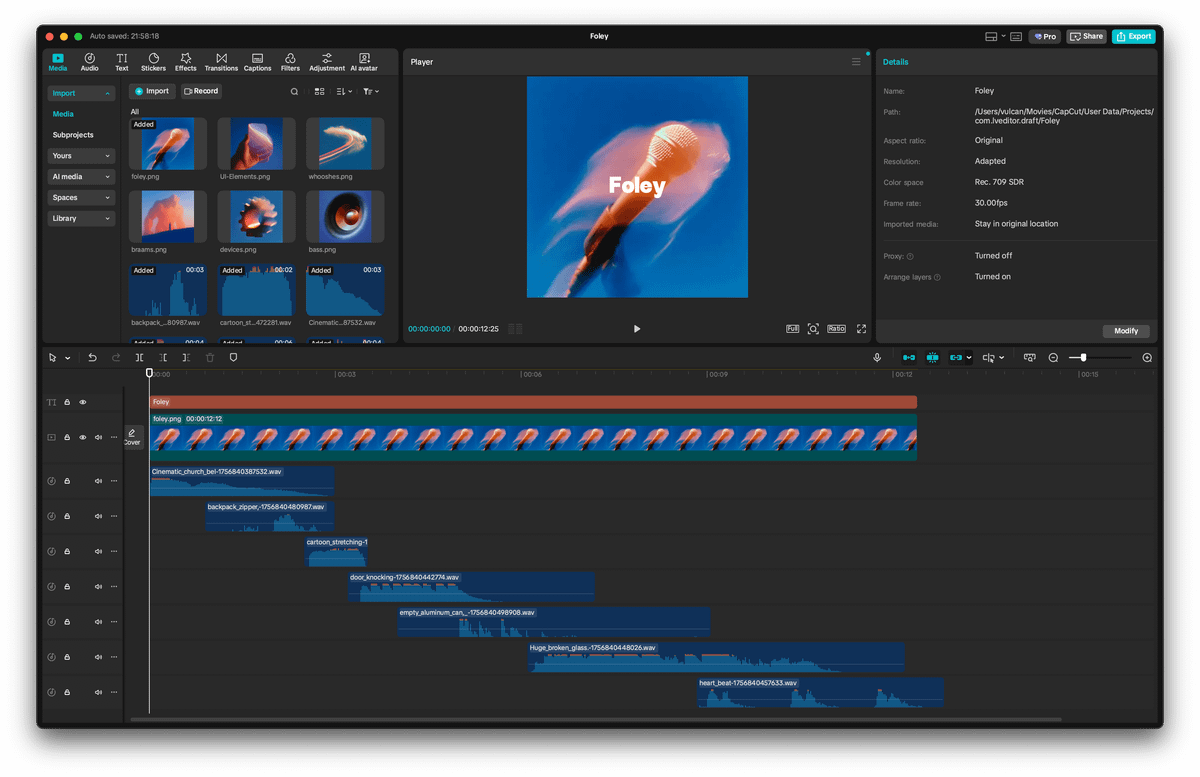Click the Modify button in Details
The width and height of the screenshot is (1200, 777).
pyautogui.click(x=1126, y=331)
